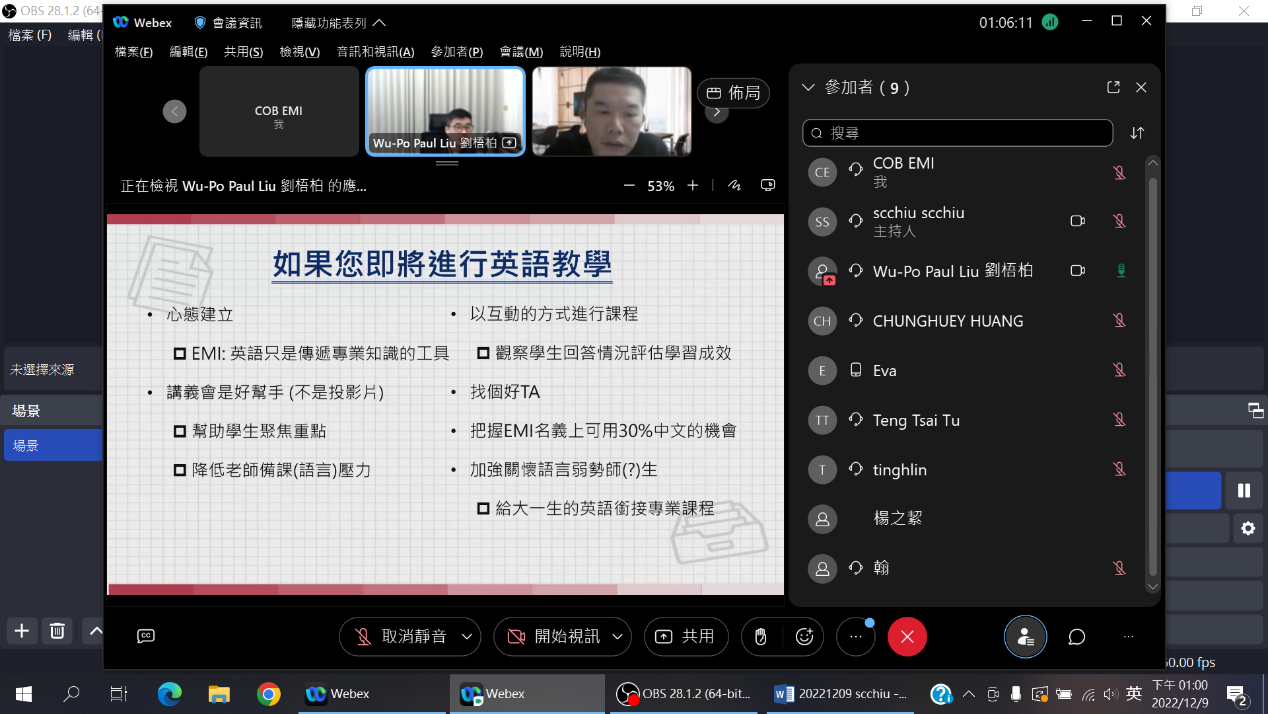Click the 共用 share button
The height and width of the screenshot is (714, 1268).
[x=686, y=637]
